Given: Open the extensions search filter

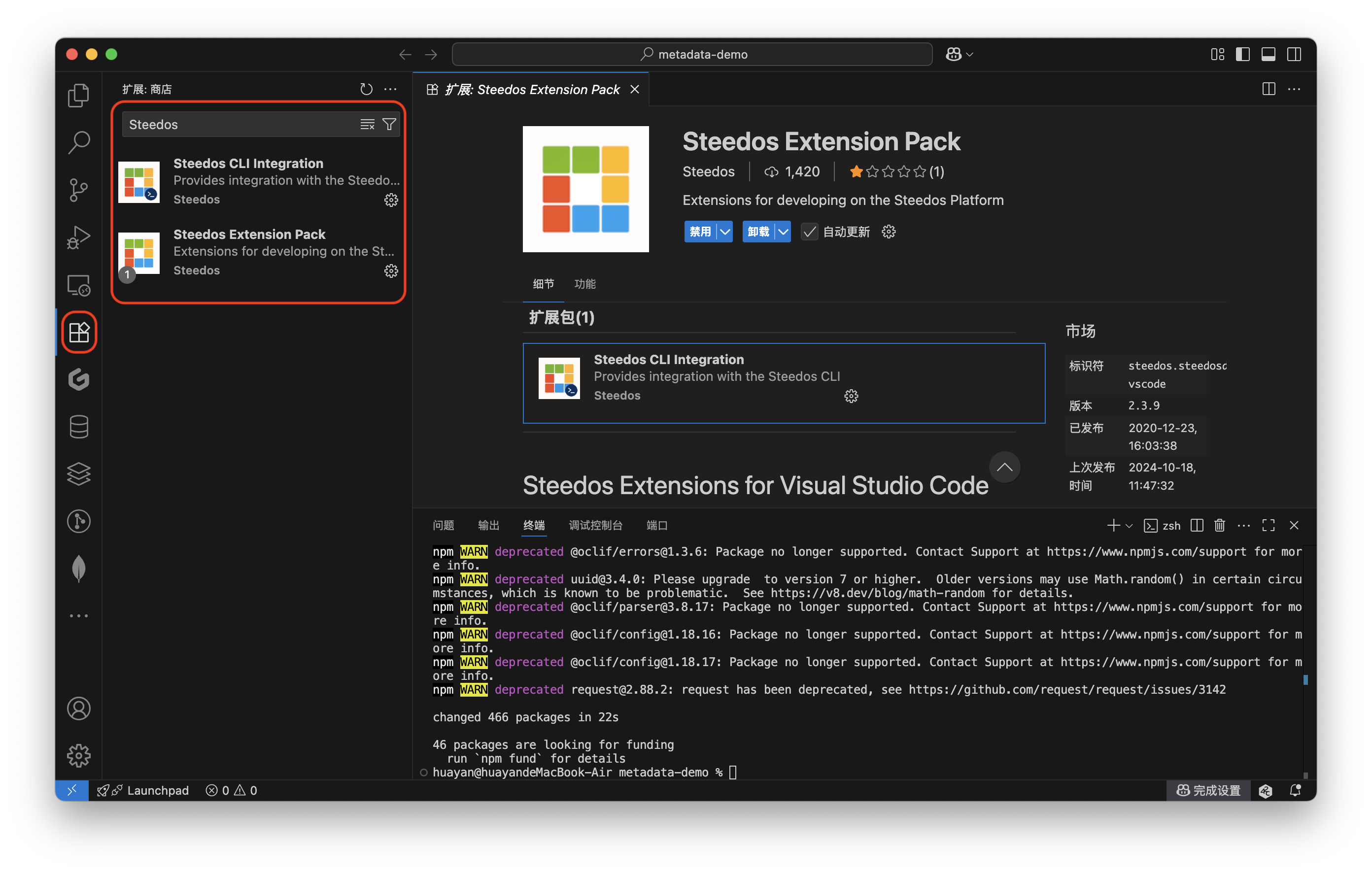Looking at the screenshot, I should [389, 124].
